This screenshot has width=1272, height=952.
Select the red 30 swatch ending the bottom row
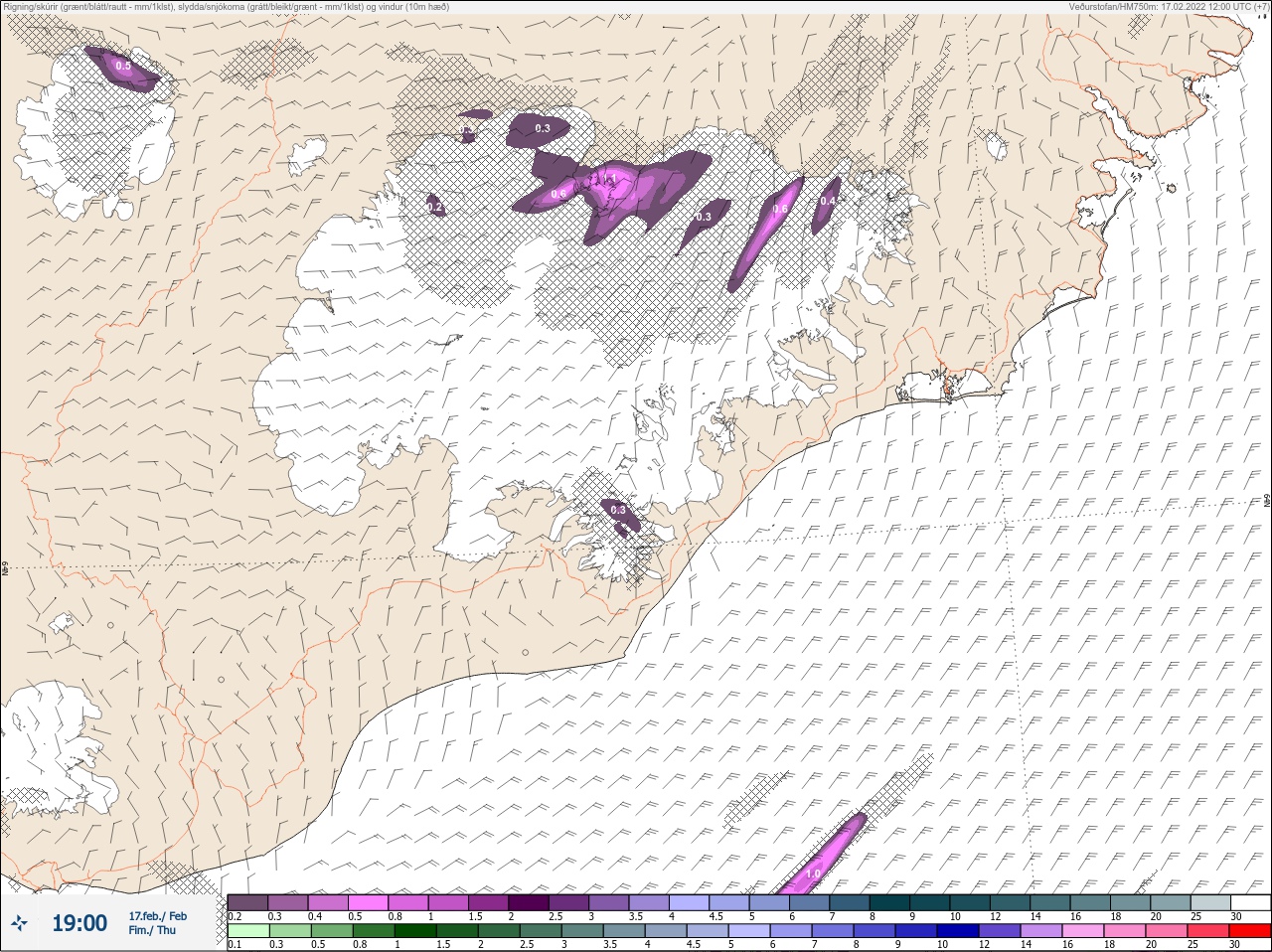tap(1249, 931)
